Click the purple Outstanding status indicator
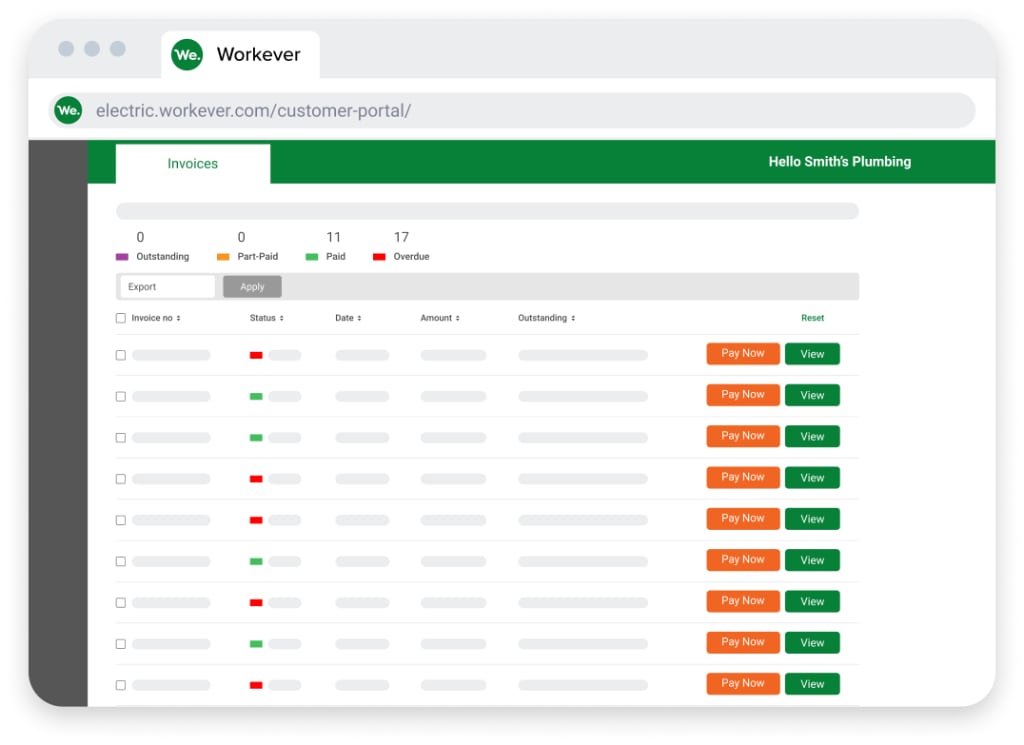 [x=122, y=257]
